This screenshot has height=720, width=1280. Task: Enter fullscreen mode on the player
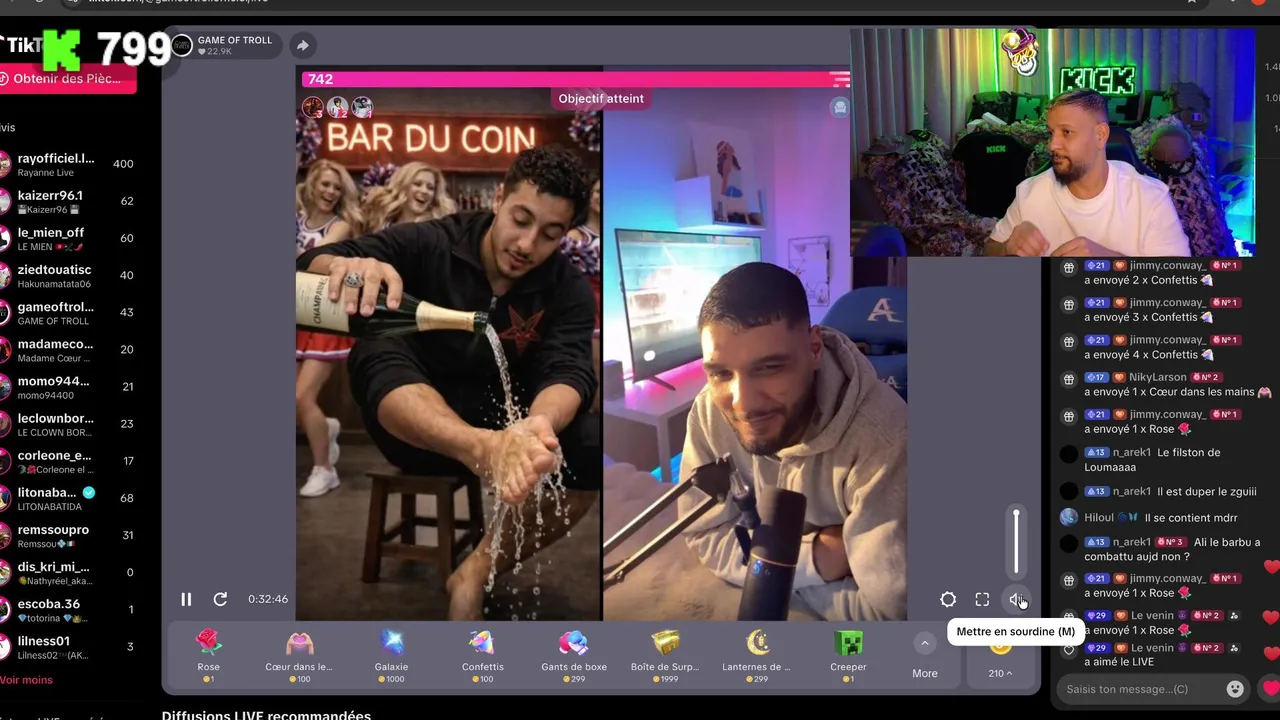tap(982, 599)
